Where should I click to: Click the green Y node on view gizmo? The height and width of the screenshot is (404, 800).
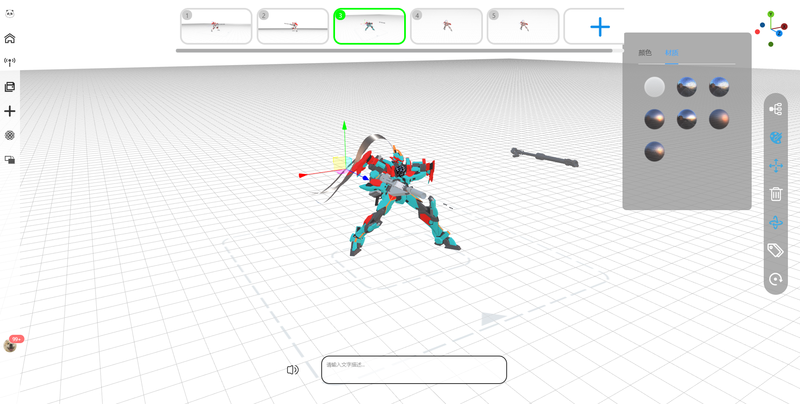click(x=770, y=14)
